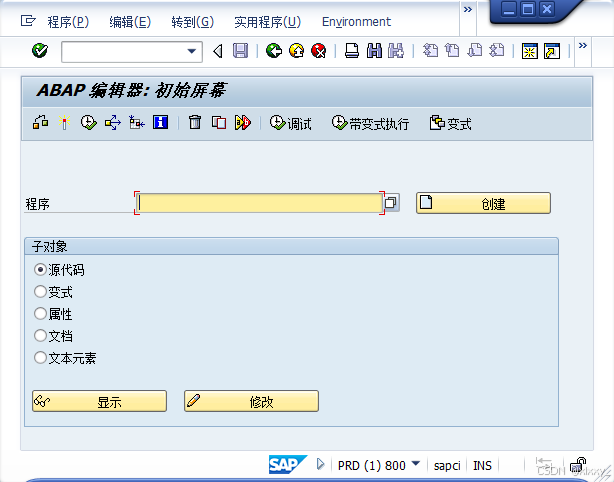Open the command field dropdown arrow
Screen dimensions: 614x482
[x=191, y=51]
